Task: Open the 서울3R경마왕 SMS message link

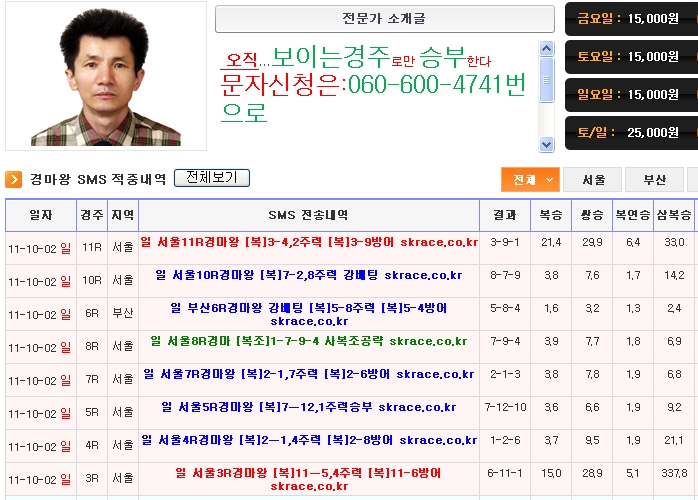Action: tap(309, 479)
